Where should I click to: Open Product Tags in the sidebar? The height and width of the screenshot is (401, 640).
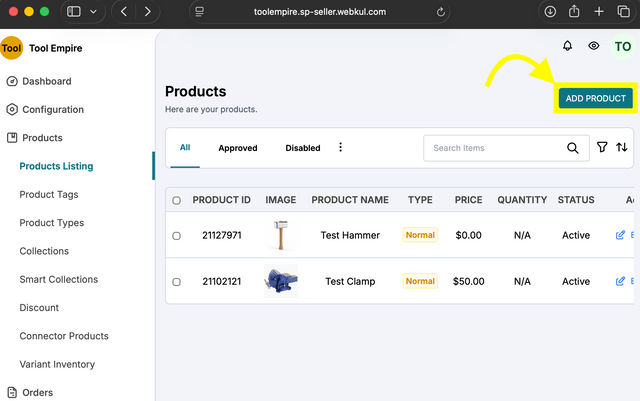click(49, 194)
